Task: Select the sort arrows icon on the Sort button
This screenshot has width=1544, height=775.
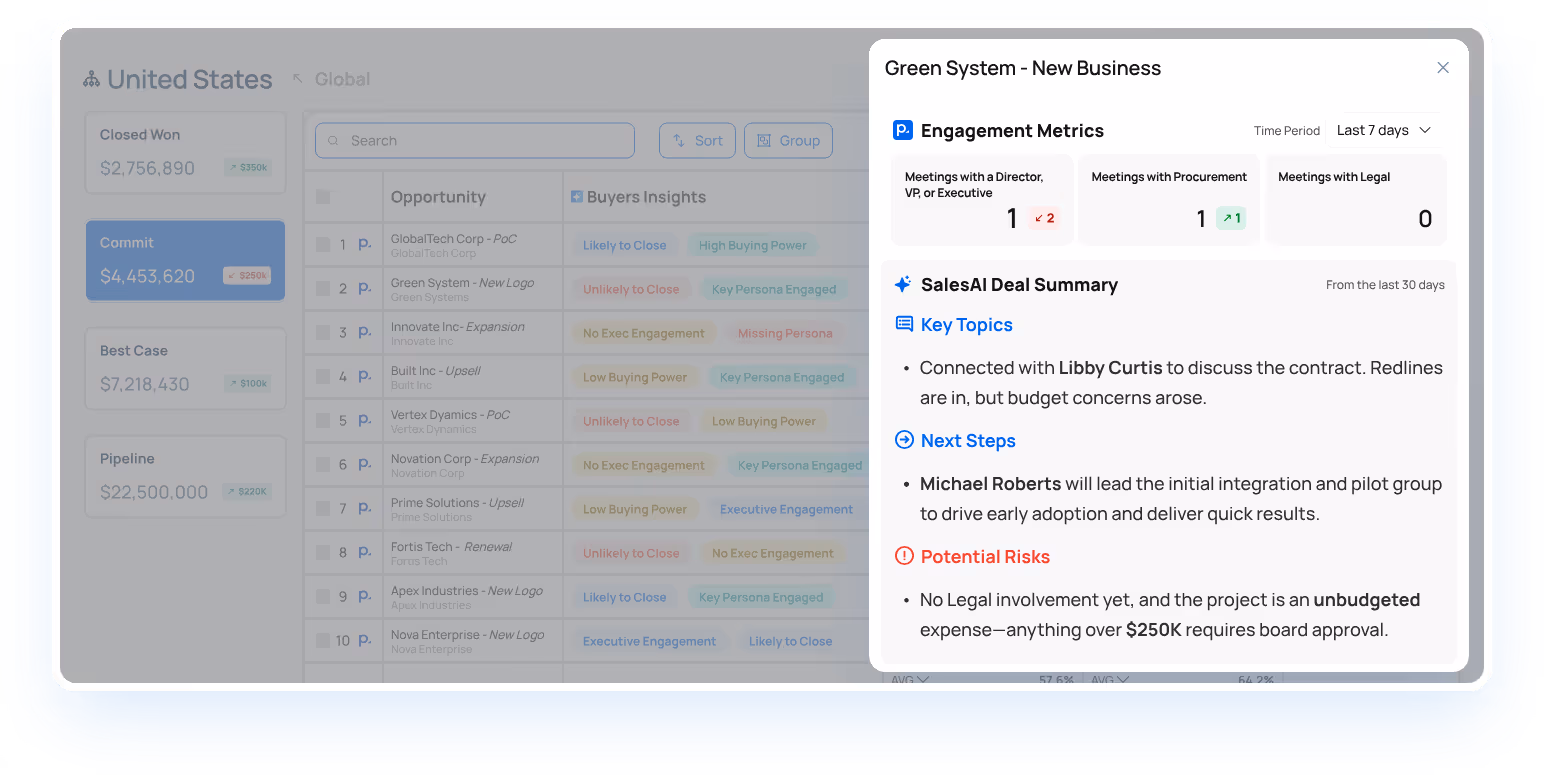Action: tap(678, 140)
